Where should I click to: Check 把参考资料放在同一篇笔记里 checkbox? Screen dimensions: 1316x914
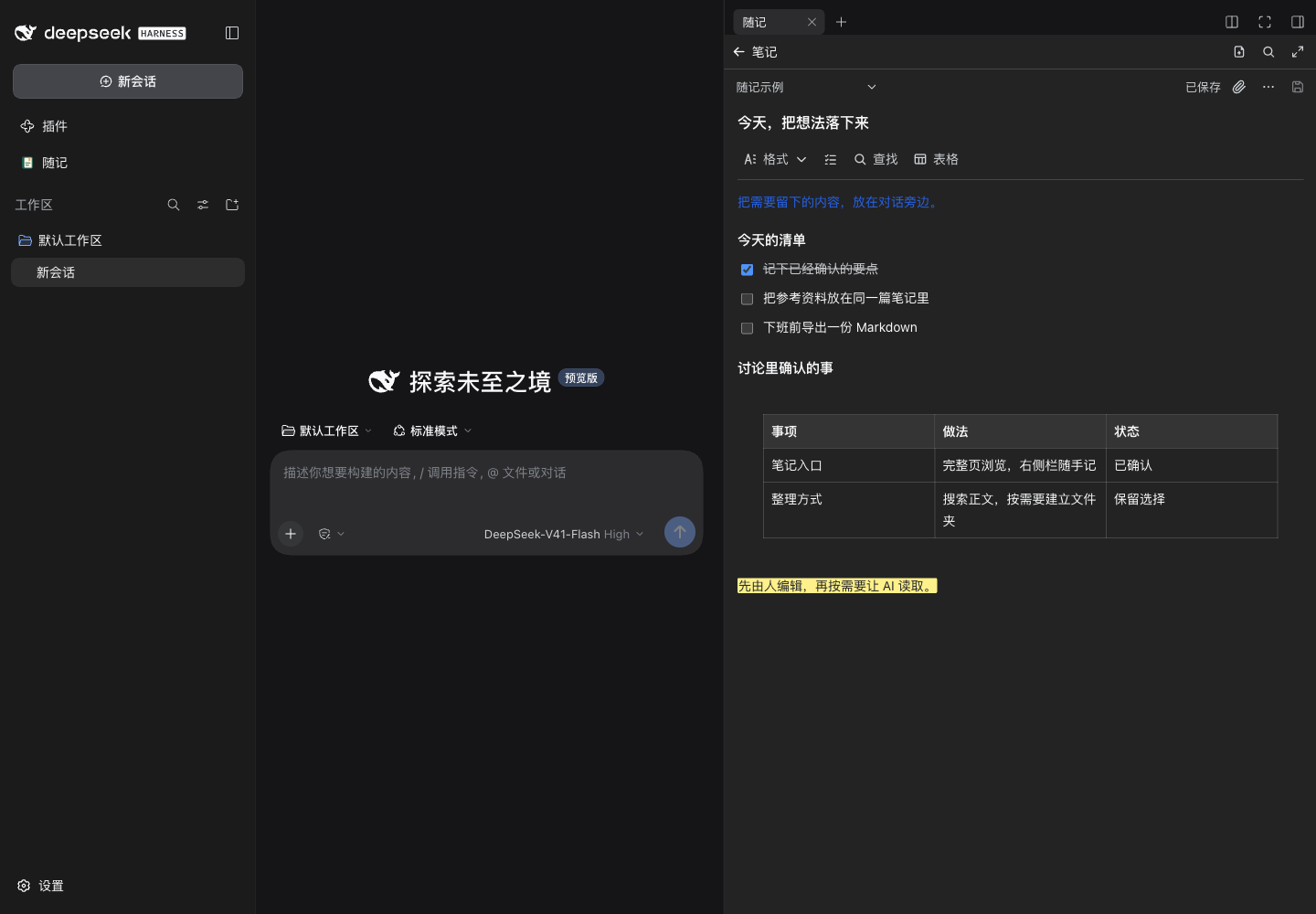click(747, 299)
